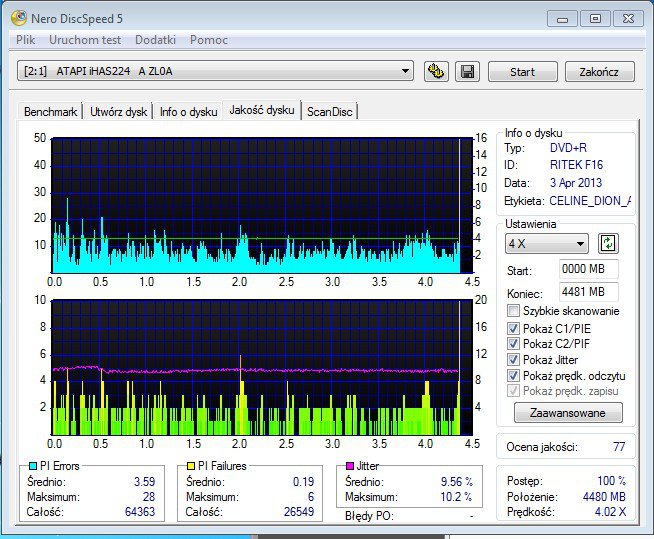654x539 pixels.
Task: Click the quality score value 77
Action: point(619,447)
